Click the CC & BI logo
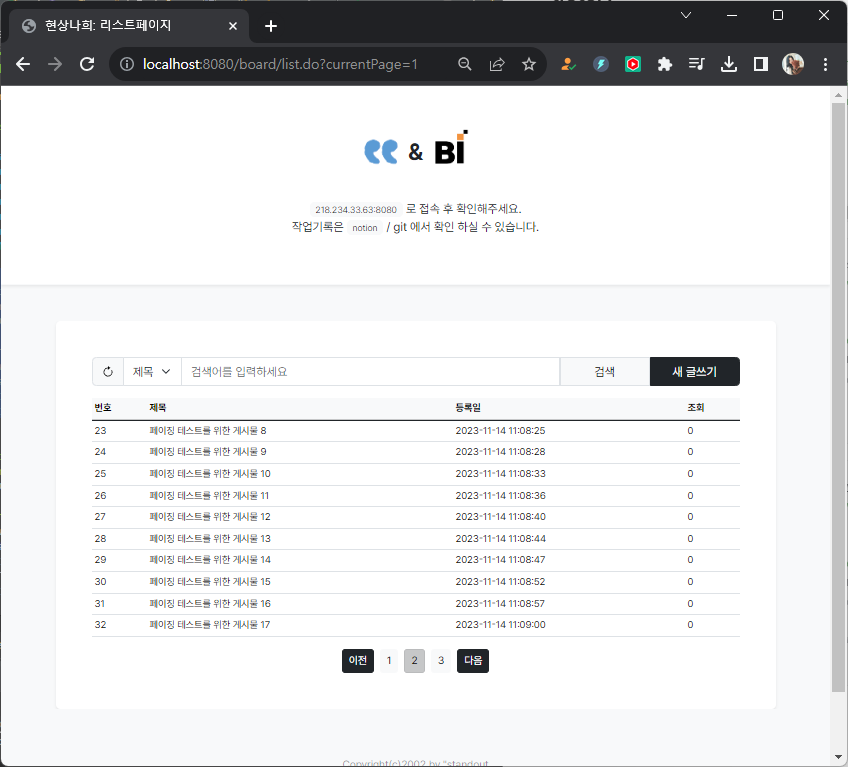The width and height of the screenshot is (848, 767). point(416,148)
